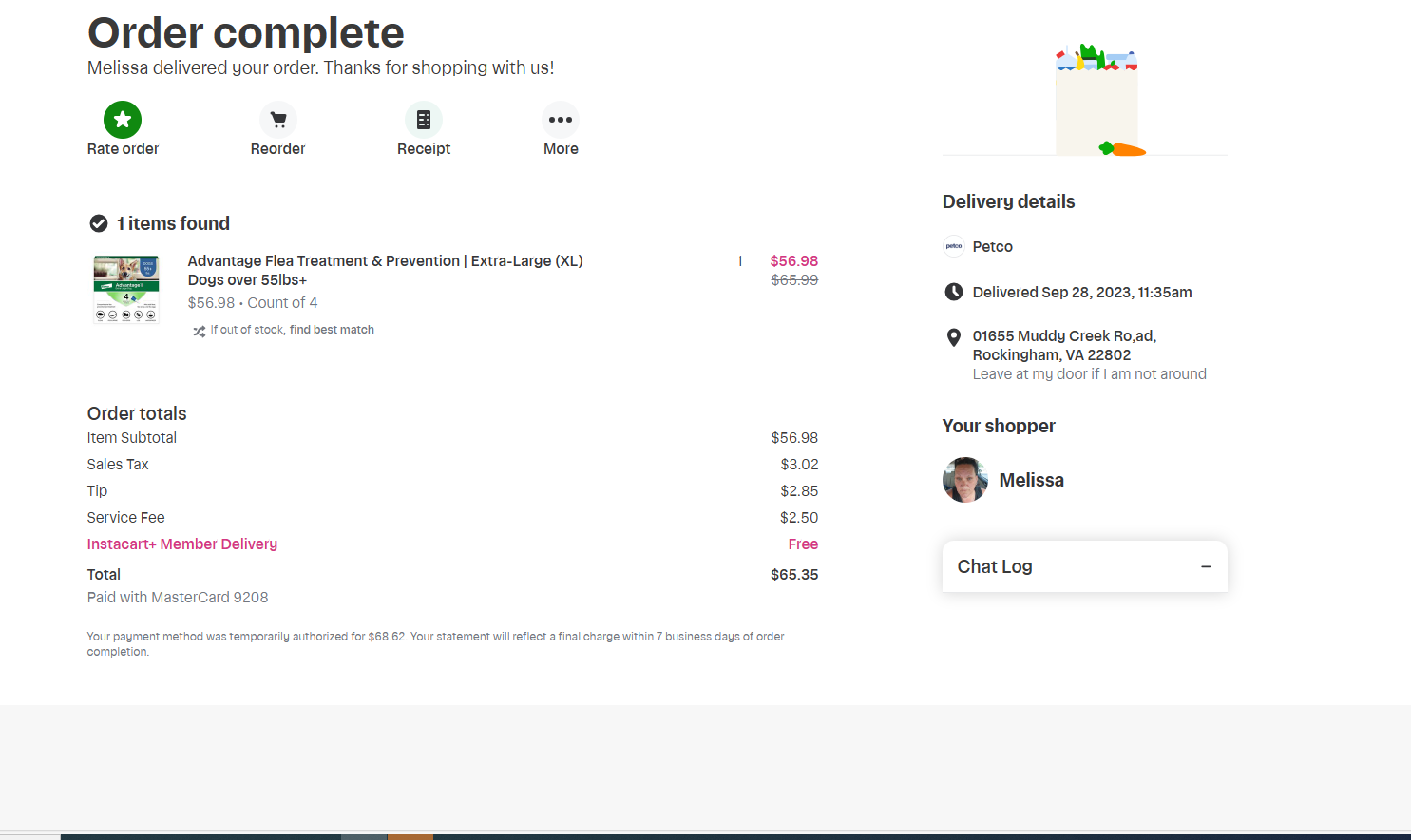Click the checkmark icon next to items found

pos(98,223)
